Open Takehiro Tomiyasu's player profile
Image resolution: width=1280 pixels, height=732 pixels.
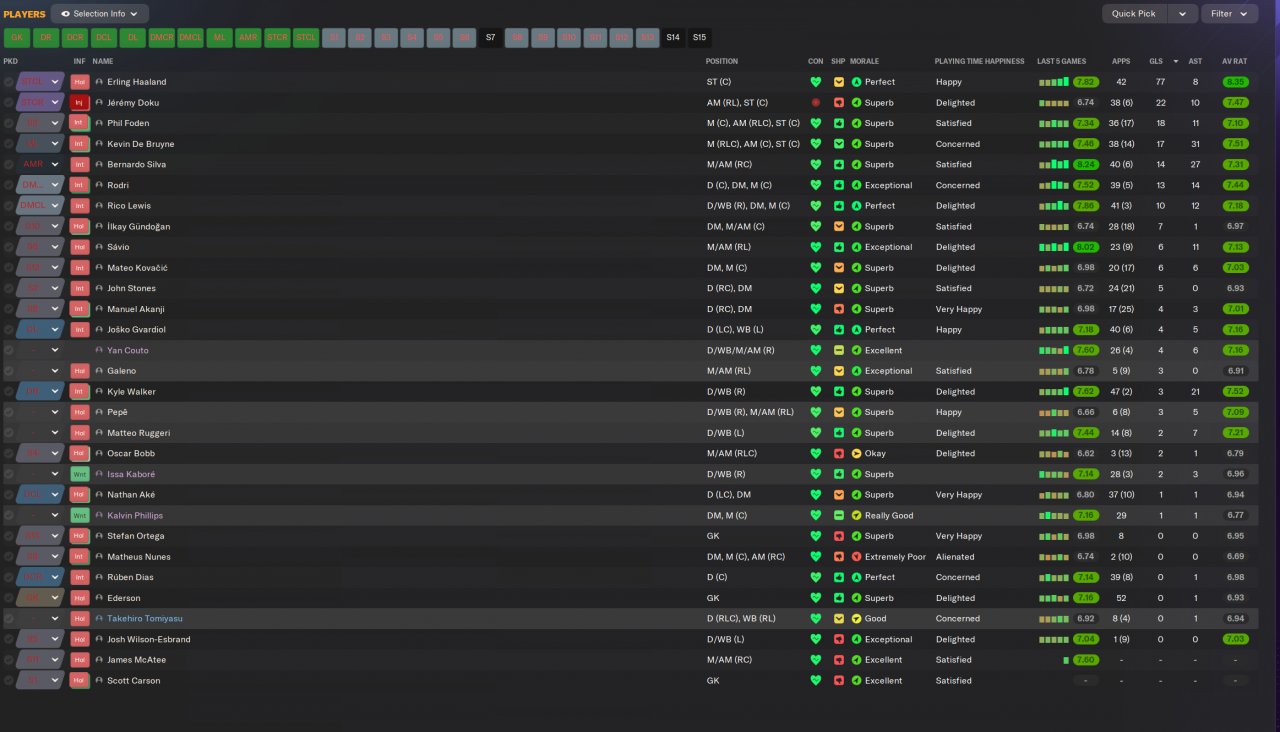pyautogui.click(x=145, y=619)
